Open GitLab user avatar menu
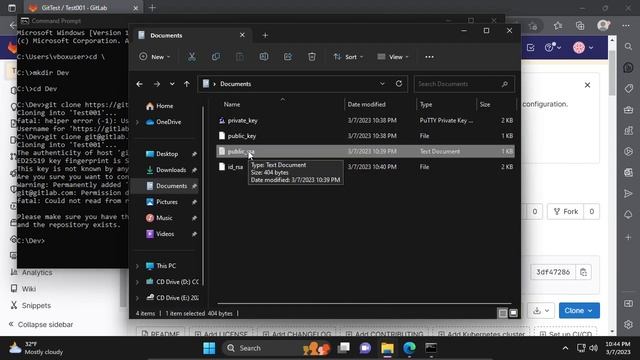This screenshot has height=360, width=640. pyautogui.click(x=582, y=47)
